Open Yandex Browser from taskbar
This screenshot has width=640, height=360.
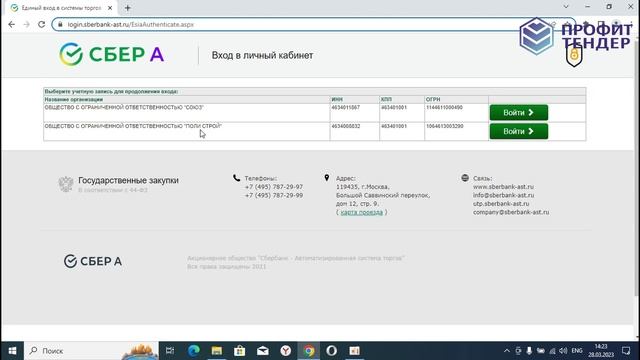(x=286, y=351)
